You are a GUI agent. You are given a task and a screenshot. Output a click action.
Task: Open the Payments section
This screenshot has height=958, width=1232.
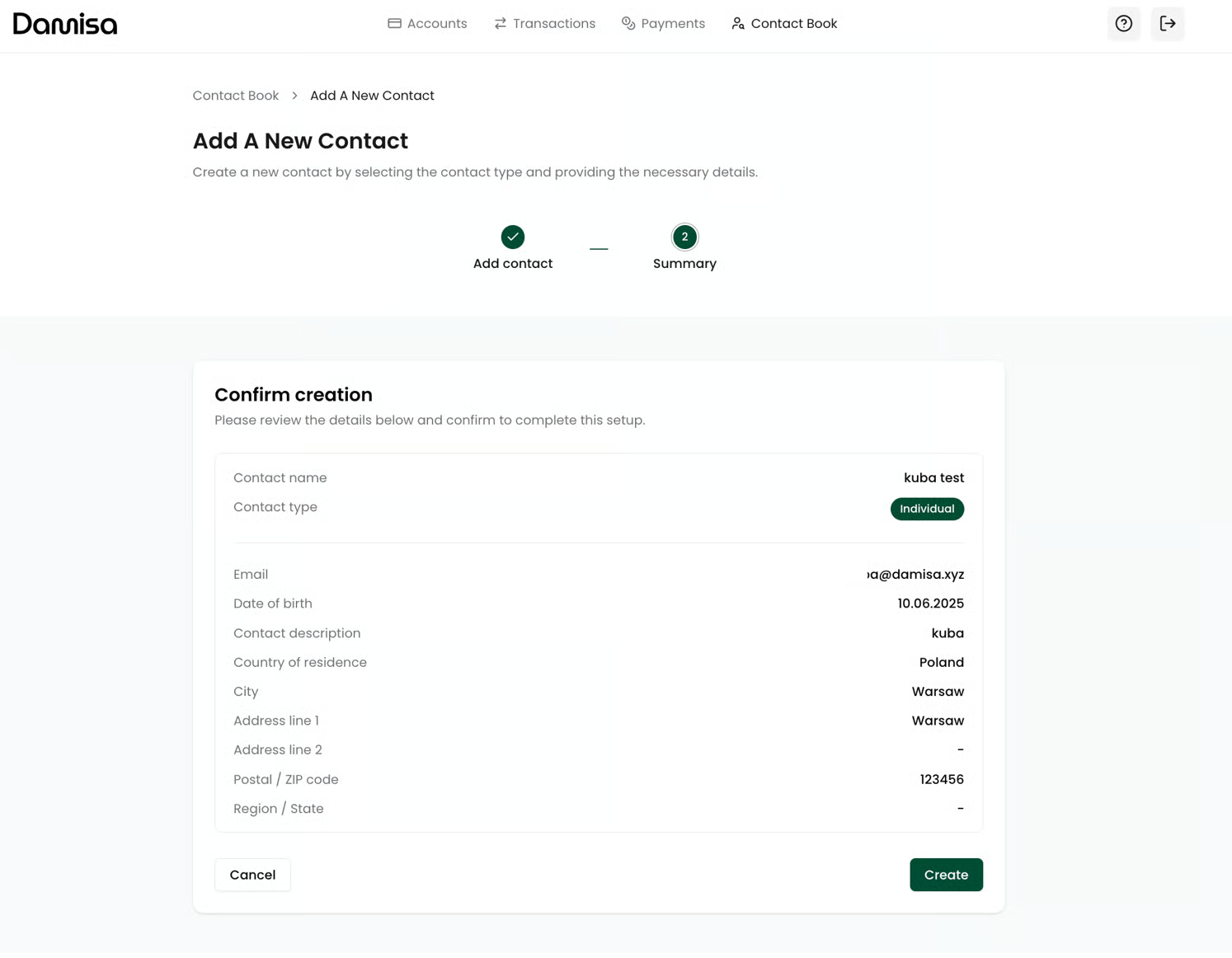click(x=672, y=24)
